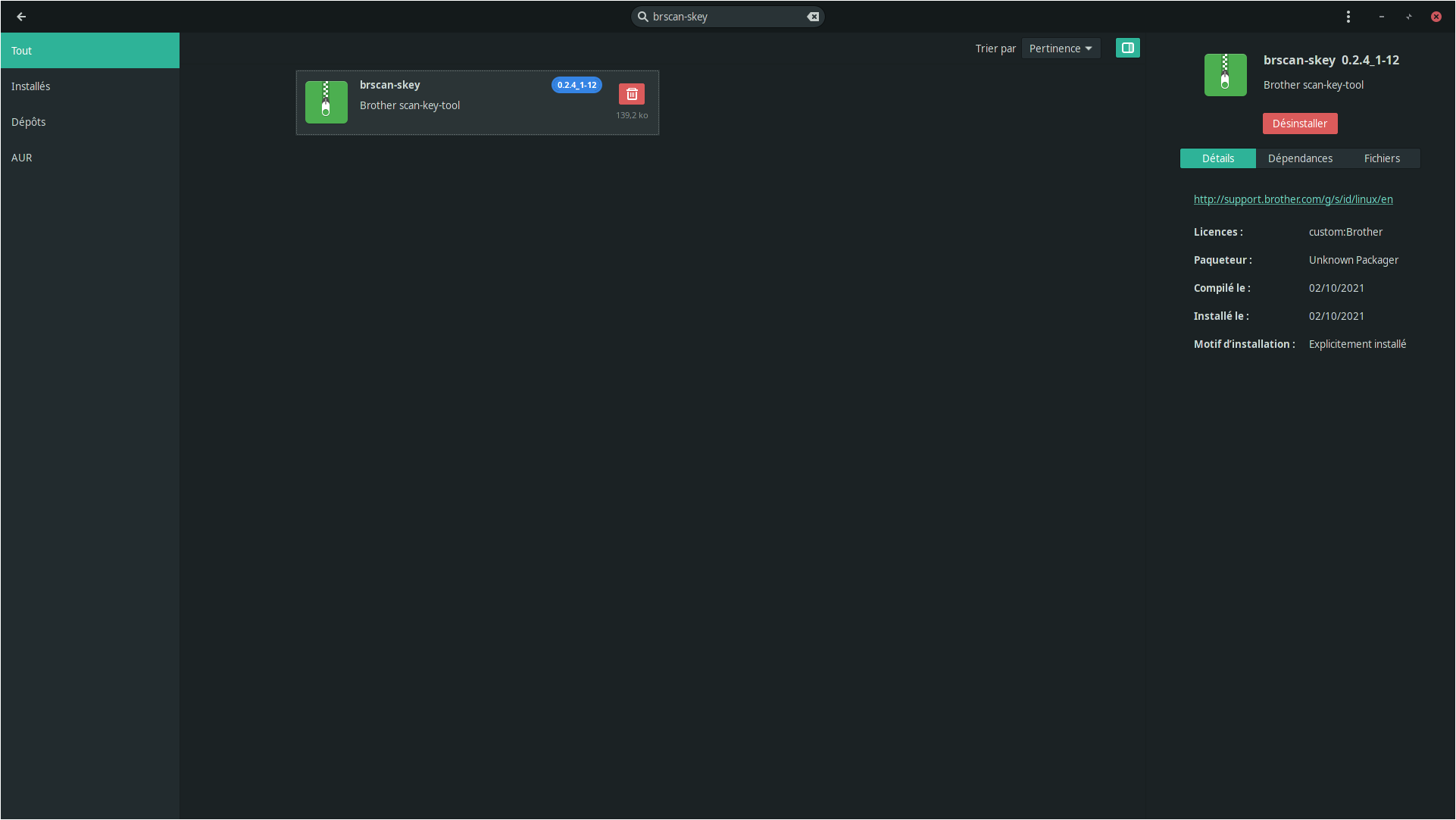Clear the search field text
The height and width of the screenshot is (820, 1456).
pos(813,17)
